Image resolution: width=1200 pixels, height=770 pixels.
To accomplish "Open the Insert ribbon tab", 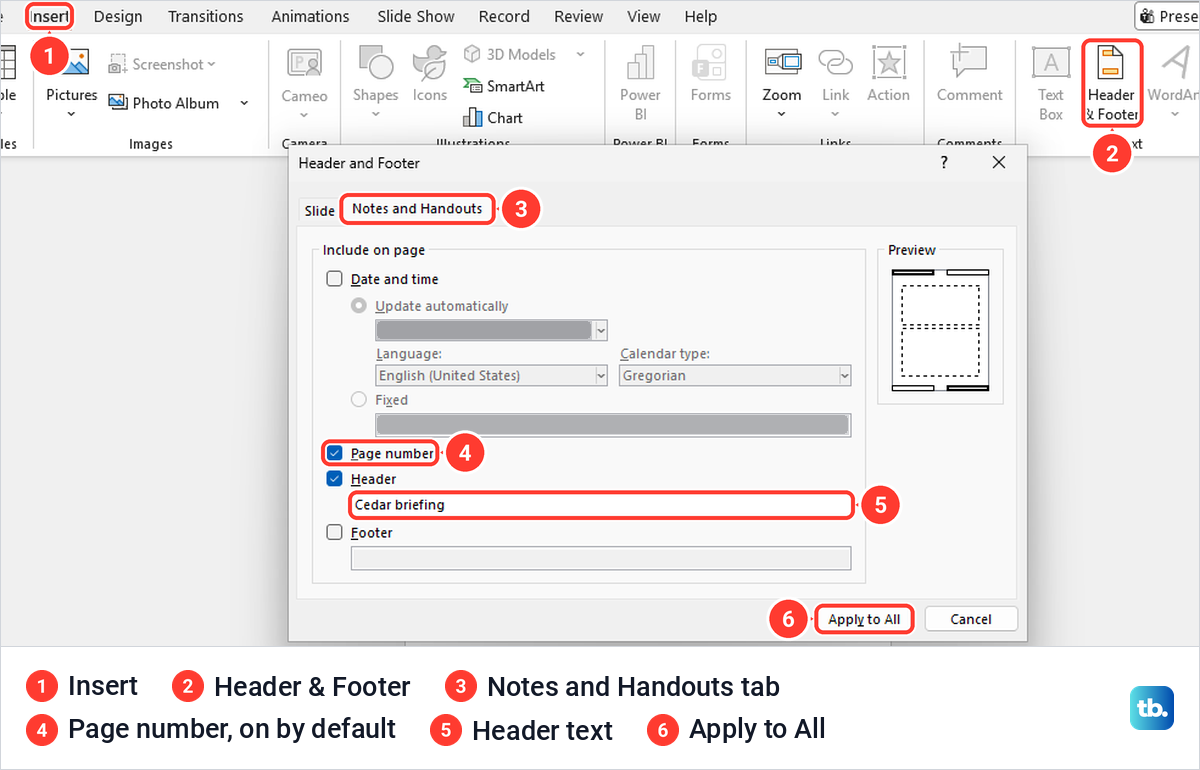I will (49, 16).
